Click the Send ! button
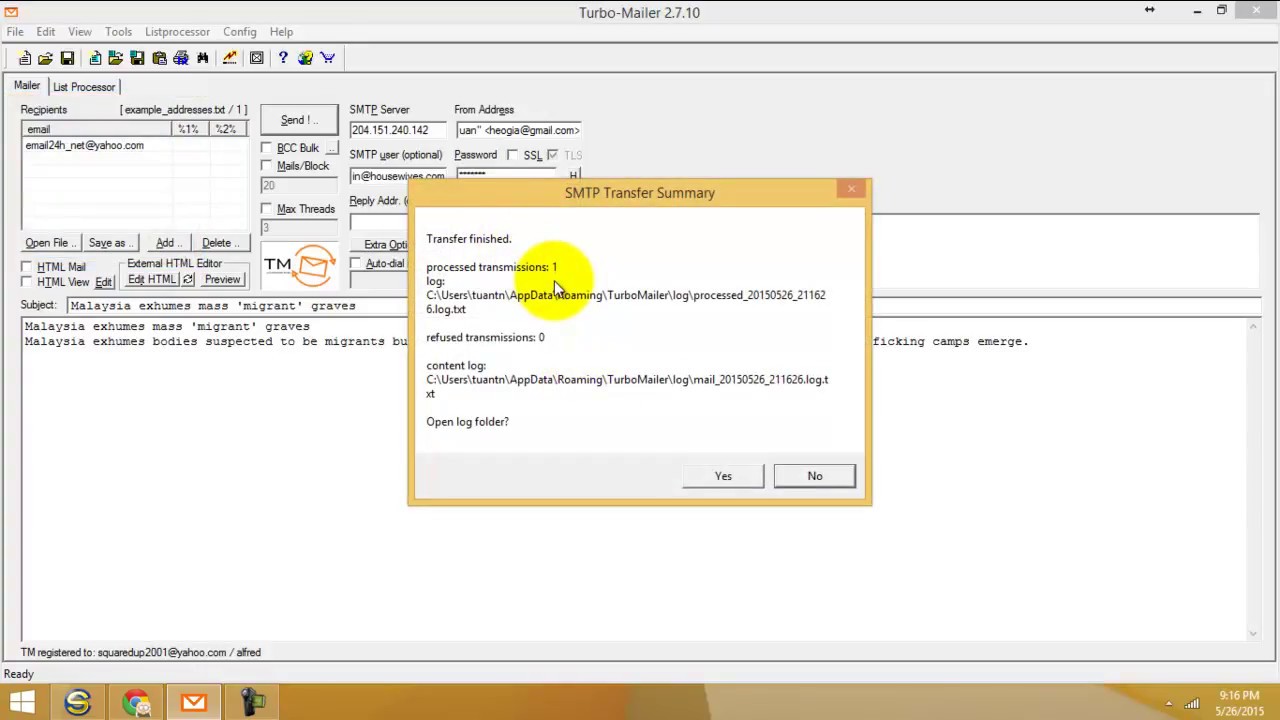 (x=299, y=120)
